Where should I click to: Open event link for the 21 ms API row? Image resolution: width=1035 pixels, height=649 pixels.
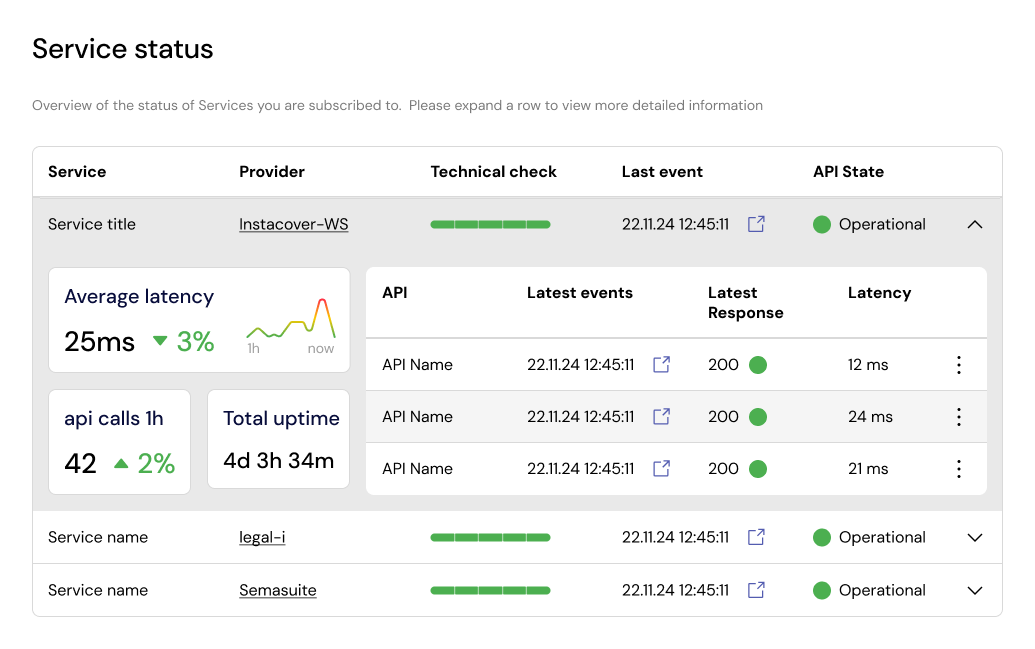point(661,469)
